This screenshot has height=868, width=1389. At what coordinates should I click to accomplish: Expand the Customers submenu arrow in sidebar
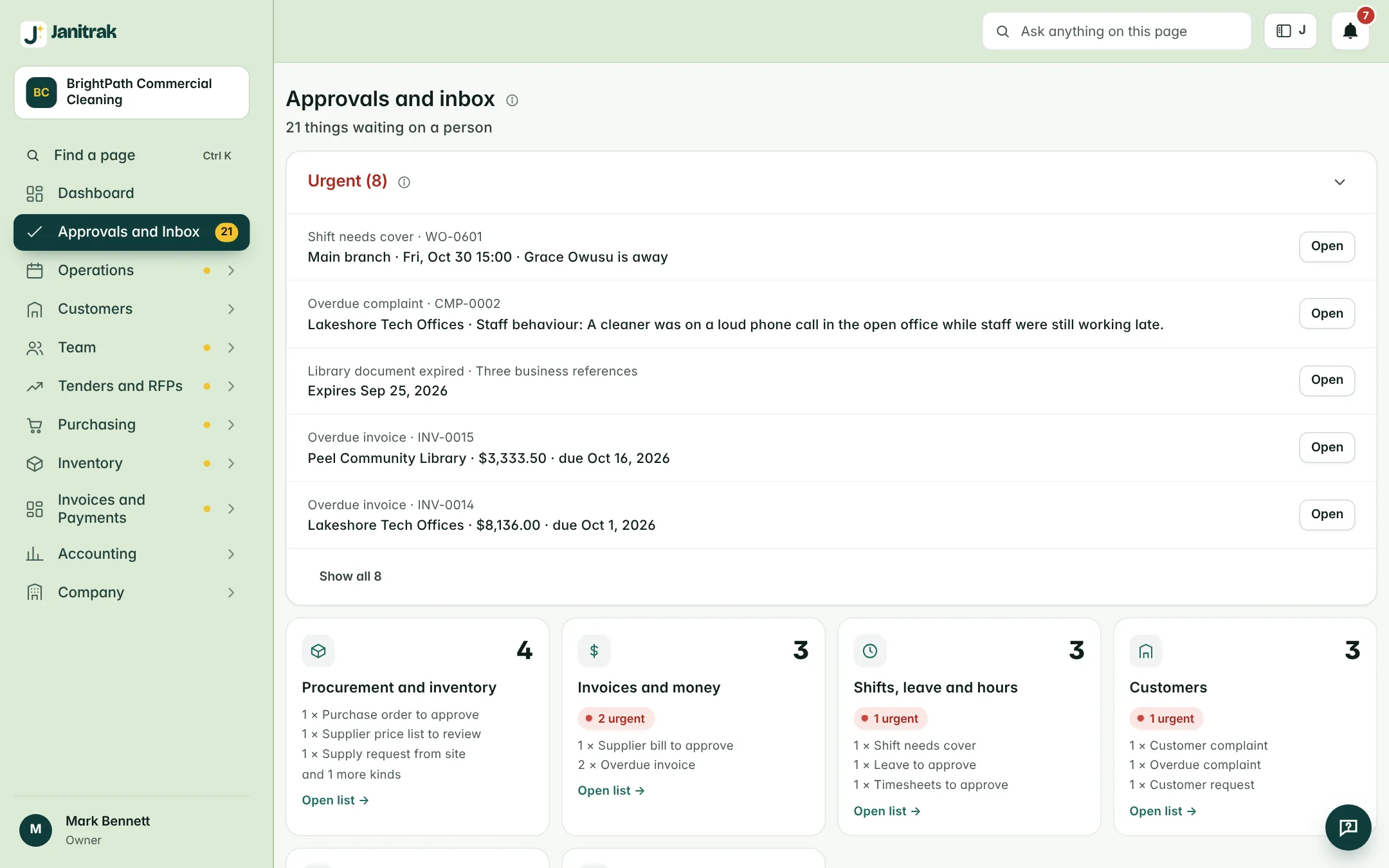(231, 309)
